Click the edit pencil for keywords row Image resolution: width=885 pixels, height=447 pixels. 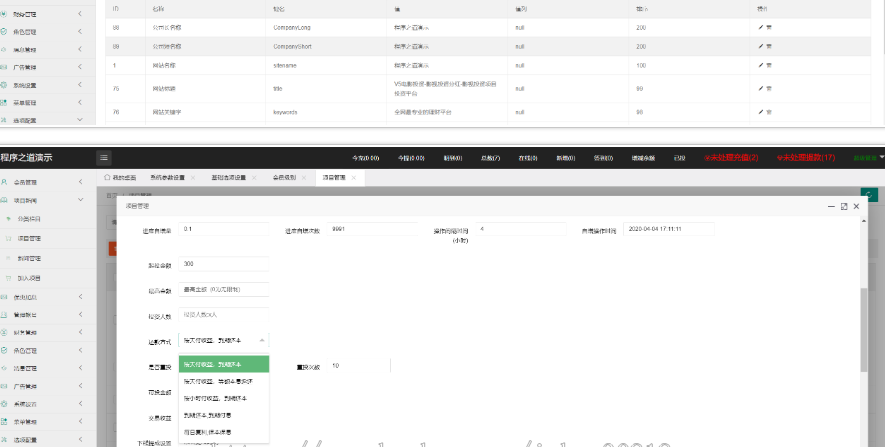pyautogui.click(x=761, y=112)
